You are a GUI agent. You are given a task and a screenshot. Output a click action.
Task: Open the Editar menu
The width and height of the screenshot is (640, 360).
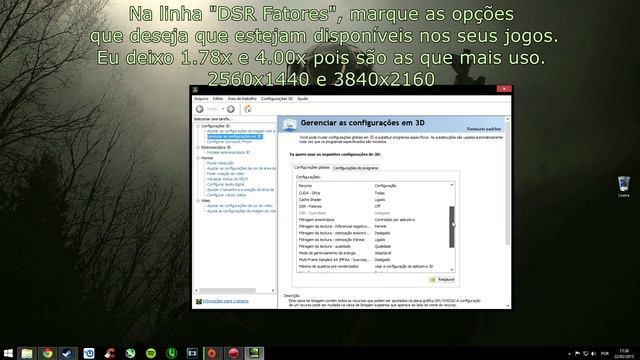[218, 99]
